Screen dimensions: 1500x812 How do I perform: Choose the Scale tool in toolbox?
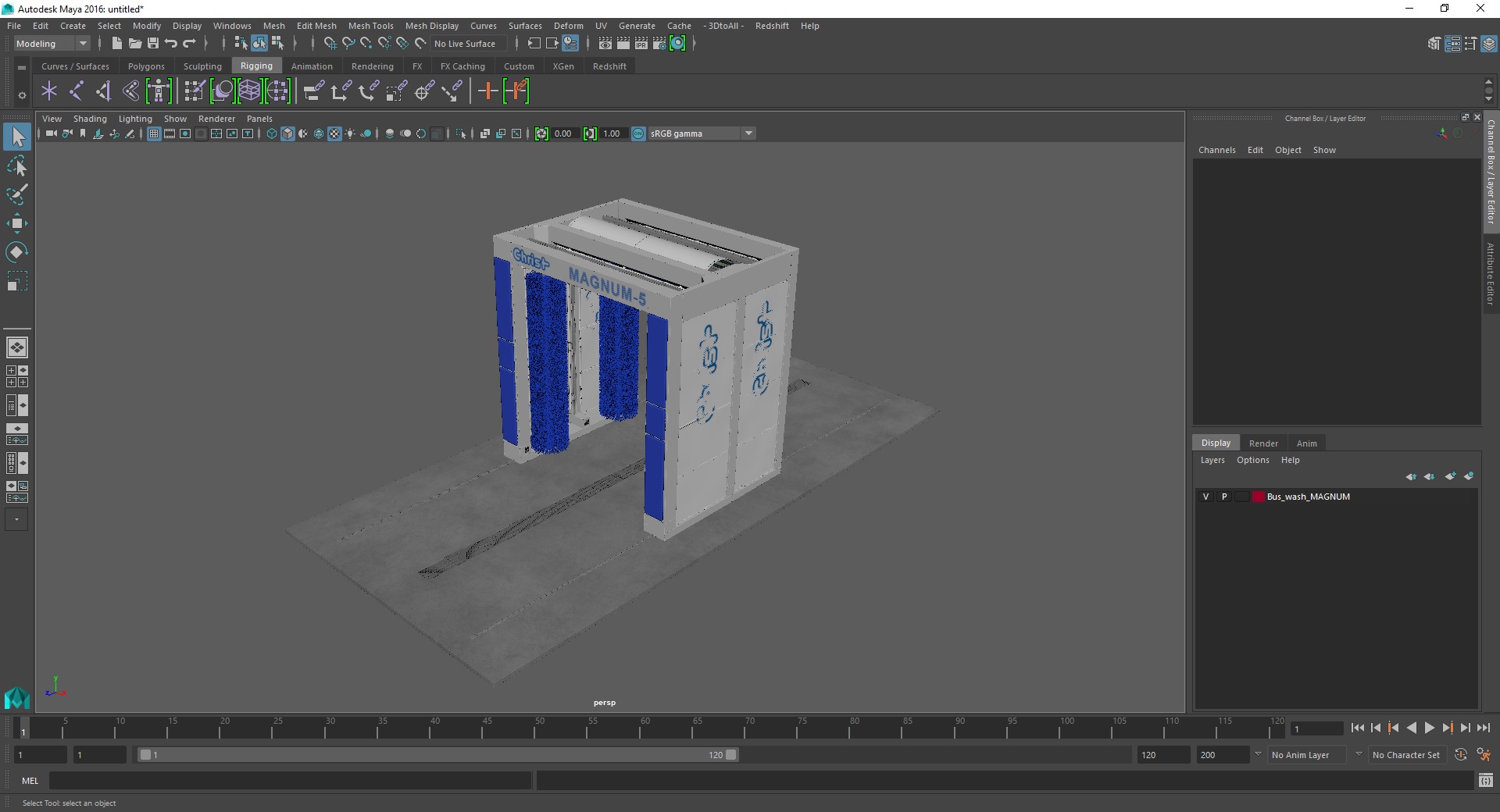pyautogui.click(x=17, y=280)
